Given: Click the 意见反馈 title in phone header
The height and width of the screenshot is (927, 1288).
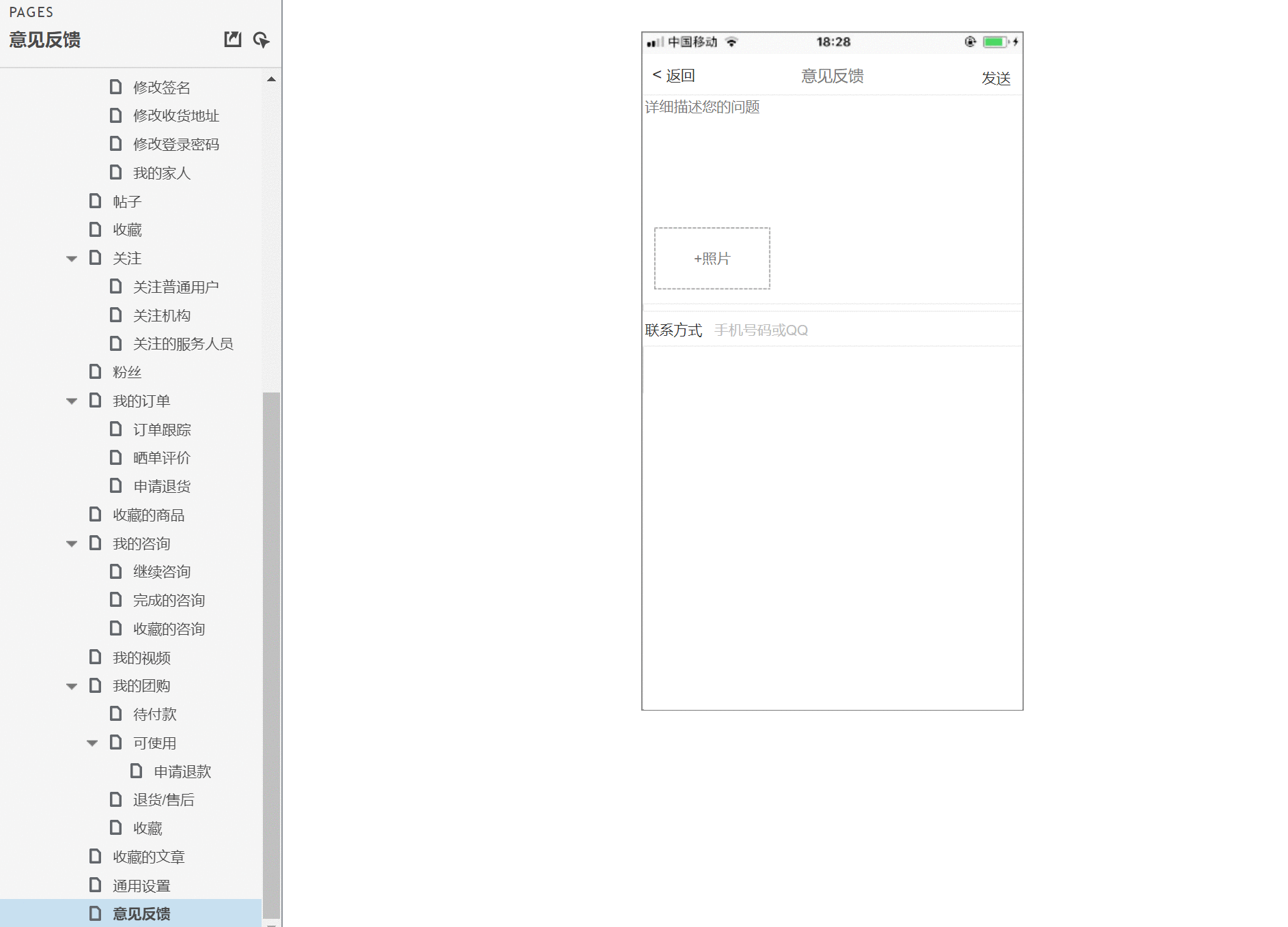Looking at the screenshot, I should 832,76.
